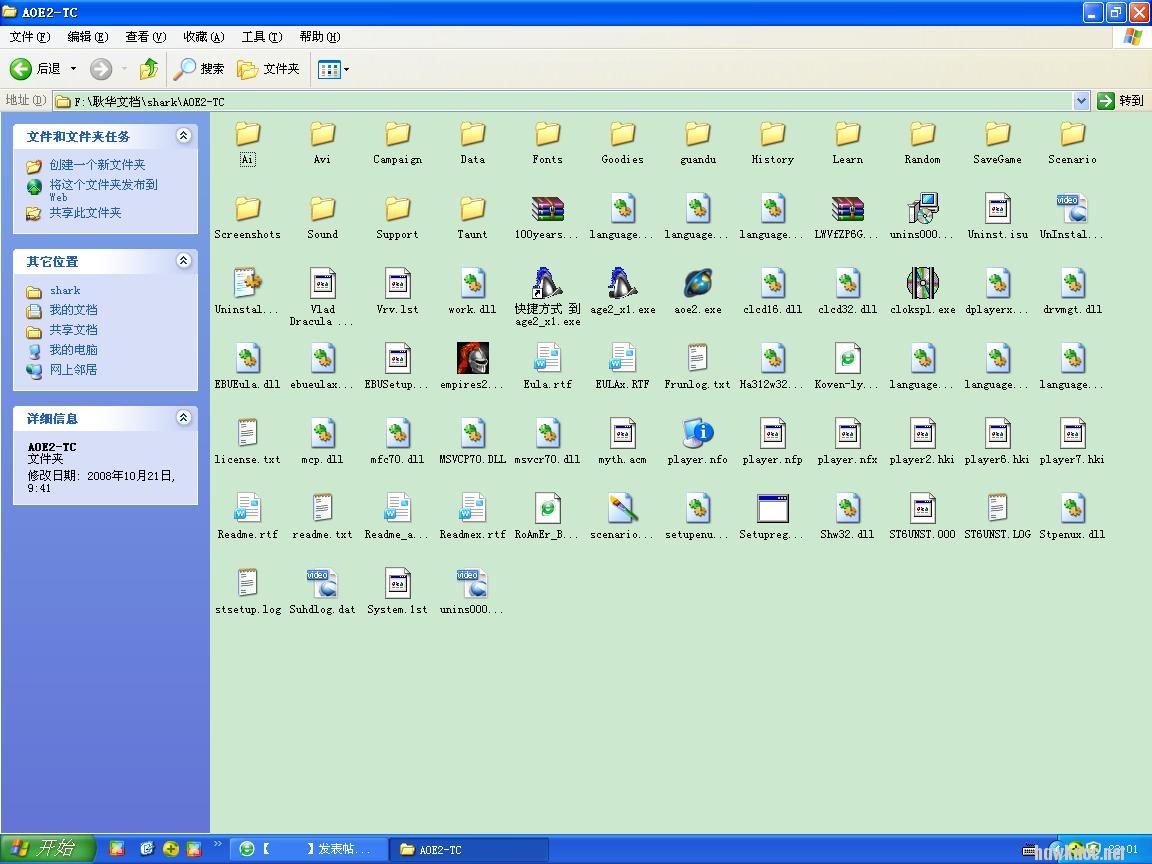Select the aoe2.exe file icon
The width and height of the screenshot is (1152, 864).
coord(697,284)
